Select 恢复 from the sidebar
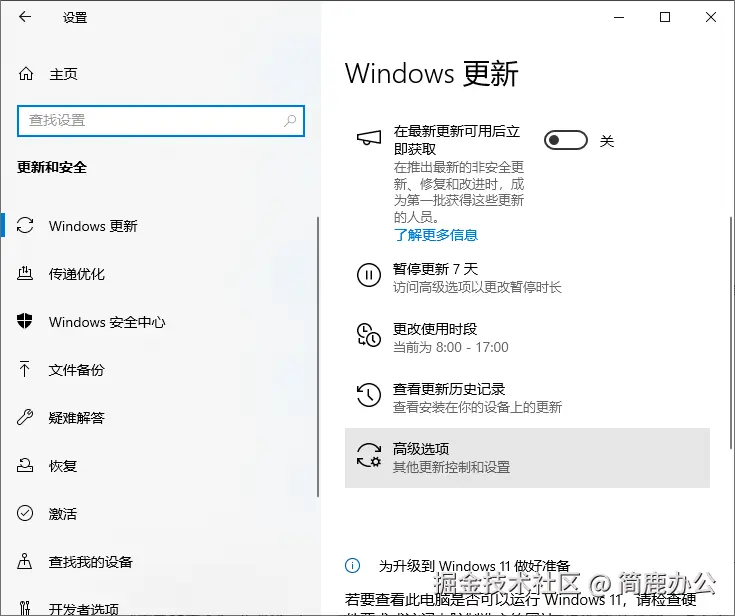The image size is (735, 616). pyautogui.click(x=159, y=466)
